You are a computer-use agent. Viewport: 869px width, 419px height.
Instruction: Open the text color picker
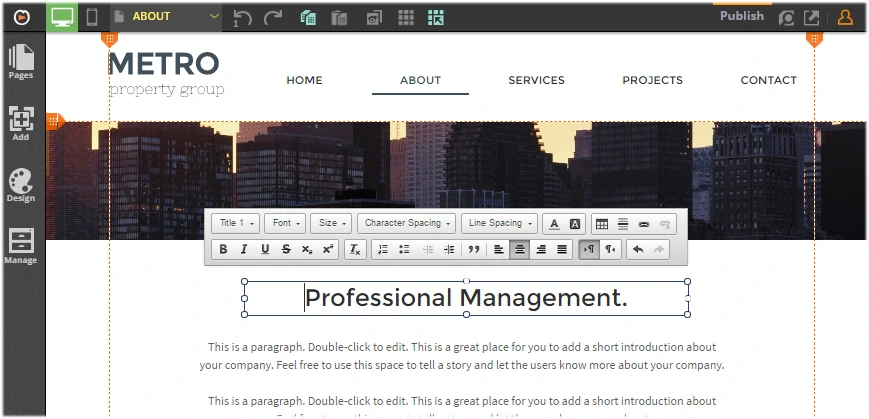[554, 224]
